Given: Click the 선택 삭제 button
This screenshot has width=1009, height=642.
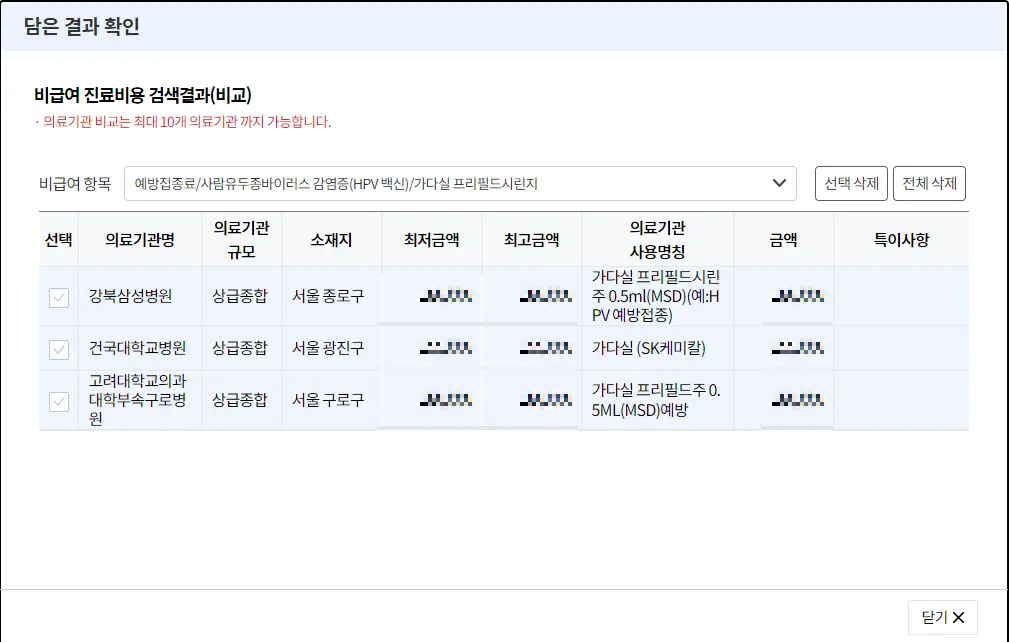Looking at the screenshot, I should pyautogui.click(x=851, y=183).
